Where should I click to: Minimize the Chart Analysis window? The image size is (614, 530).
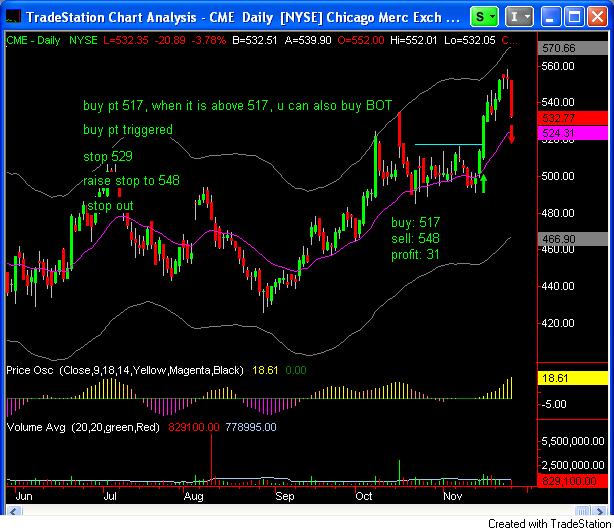[x=550, y=17]
